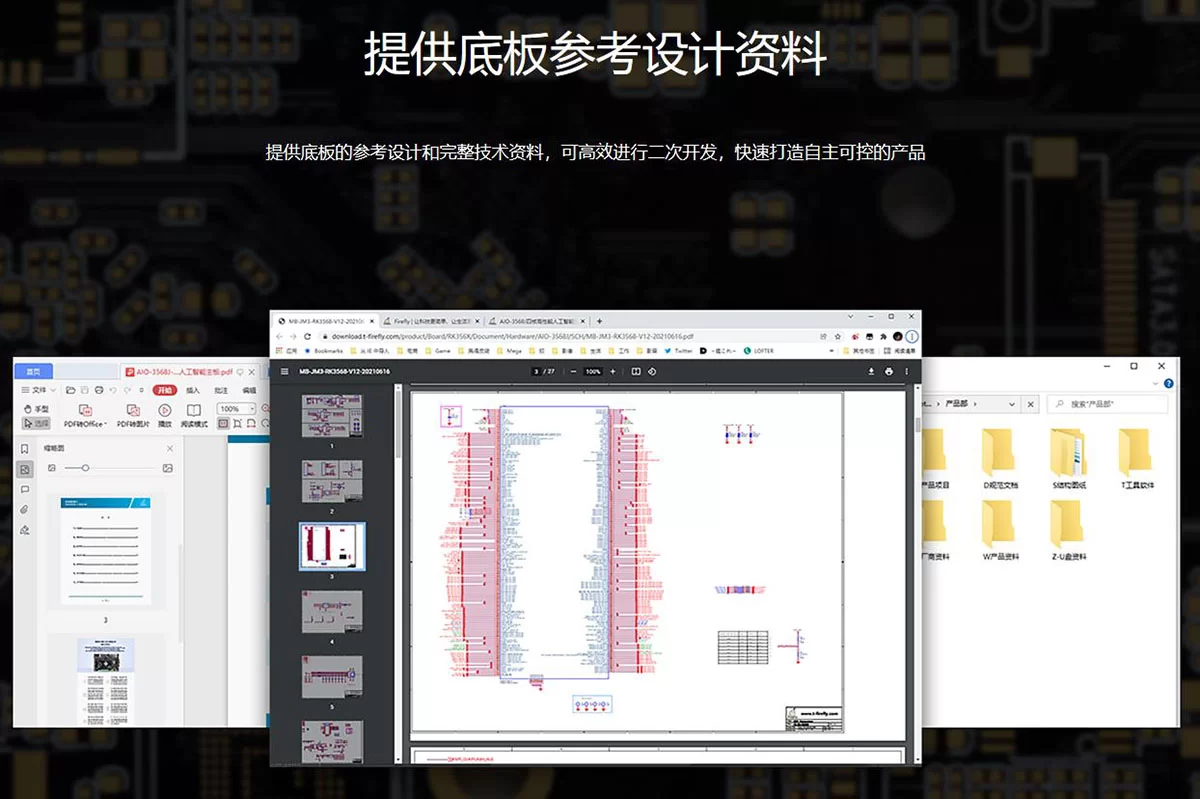This screenshot has width=1200, height=799.
Task: Open the D规范文档 folder in Explorer
Action: 1000,459
